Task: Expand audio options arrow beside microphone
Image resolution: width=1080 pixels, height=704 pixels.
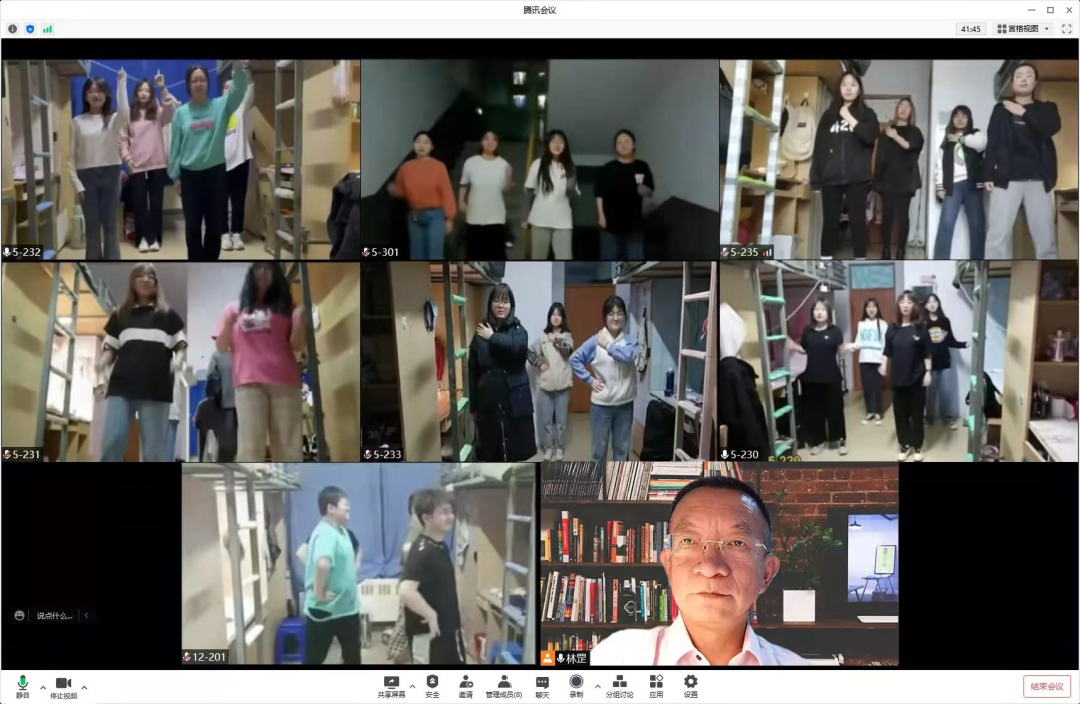Action: pyautogui.click(x=42, y=687)
